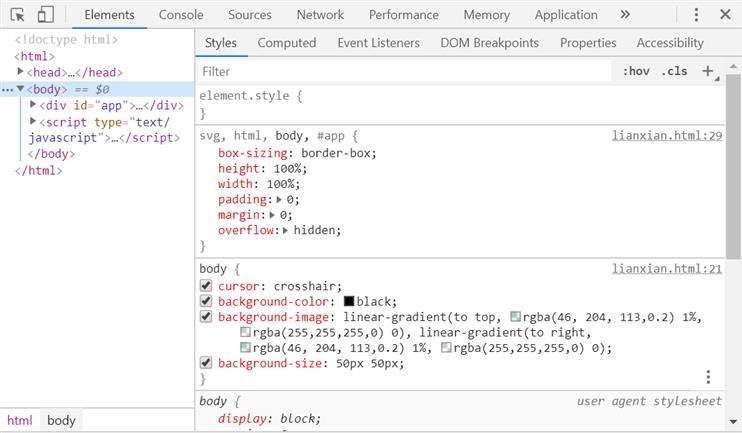The image size is (742, 433).
Task: Toggle the .cls element classes button
Action: point(674,71)
